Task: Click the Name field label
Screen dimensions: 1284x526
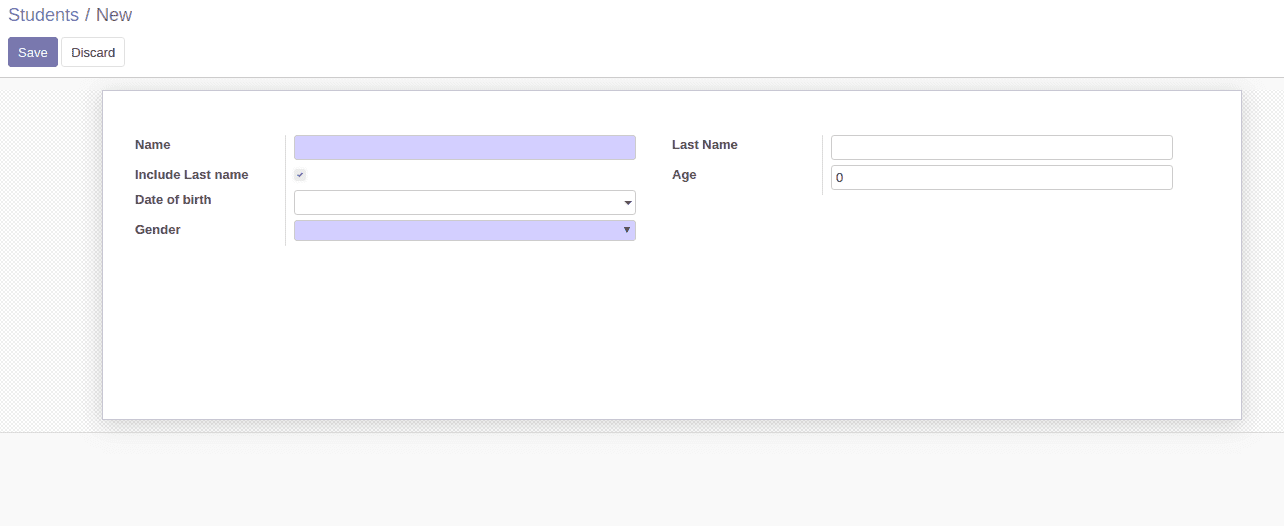Action: click(153, 145)
